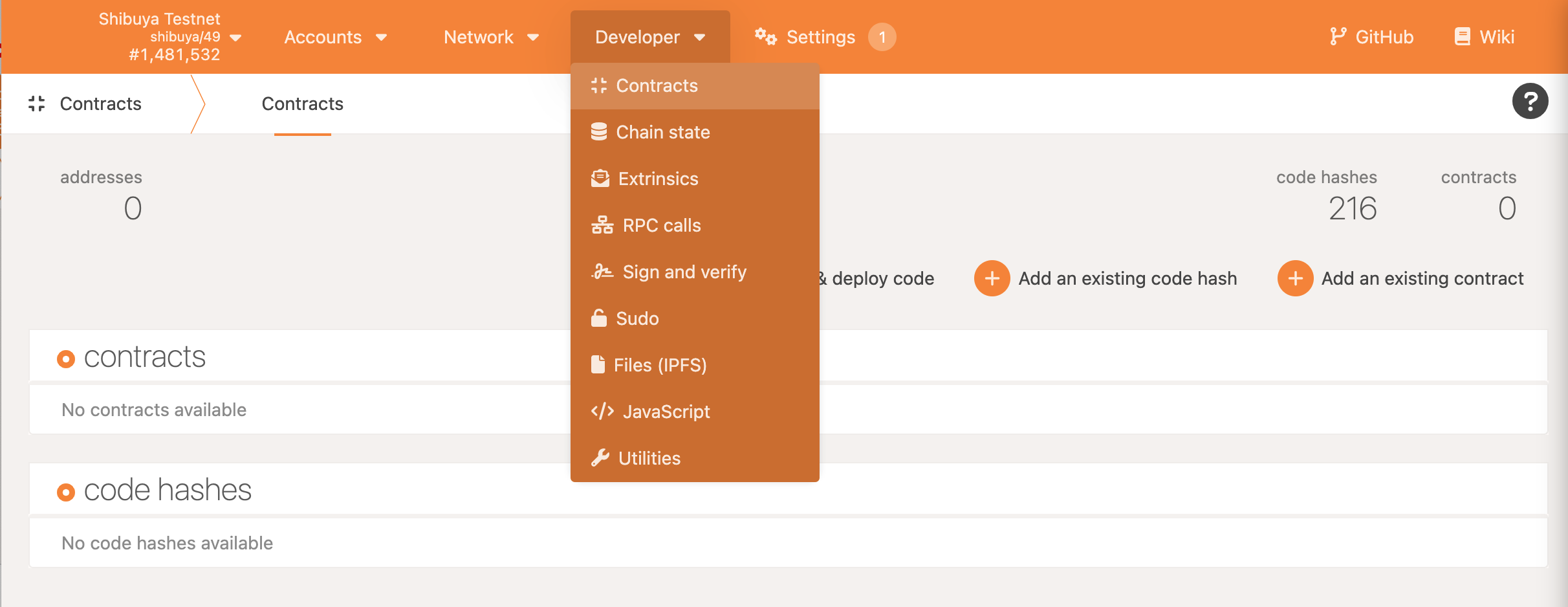The height and width of the screenshot is (607, 1568).
Task: Click the Settings notification badge
Action: point(882,37)
